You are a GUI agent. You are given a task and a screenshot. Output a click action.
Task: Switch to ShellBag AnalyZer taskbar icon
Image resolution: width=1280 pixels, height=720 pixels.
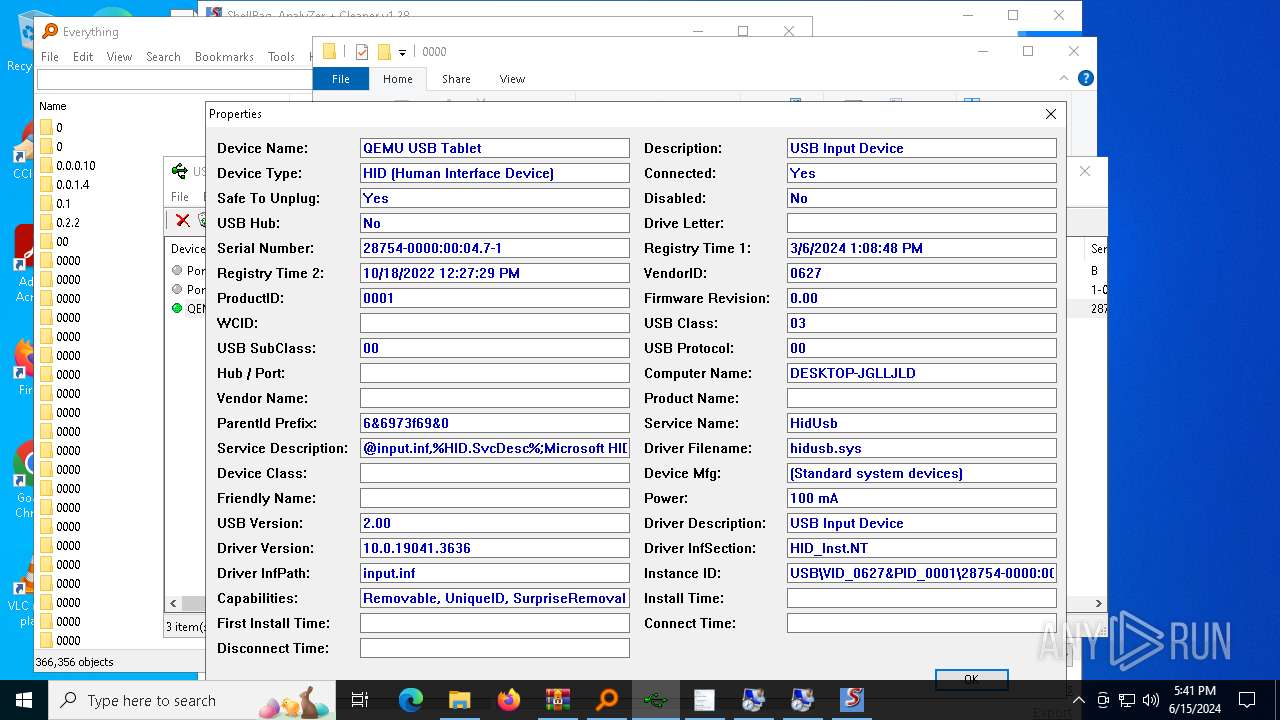tap(851, 700)
